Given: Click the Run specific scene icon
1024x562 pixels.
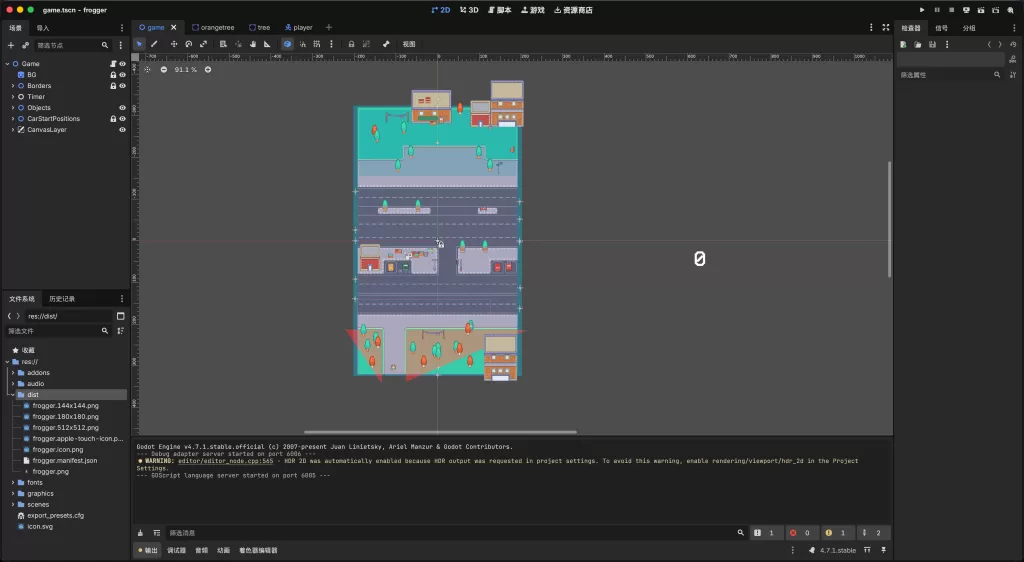Looking at the screenshot, I should tap(995, 10).
